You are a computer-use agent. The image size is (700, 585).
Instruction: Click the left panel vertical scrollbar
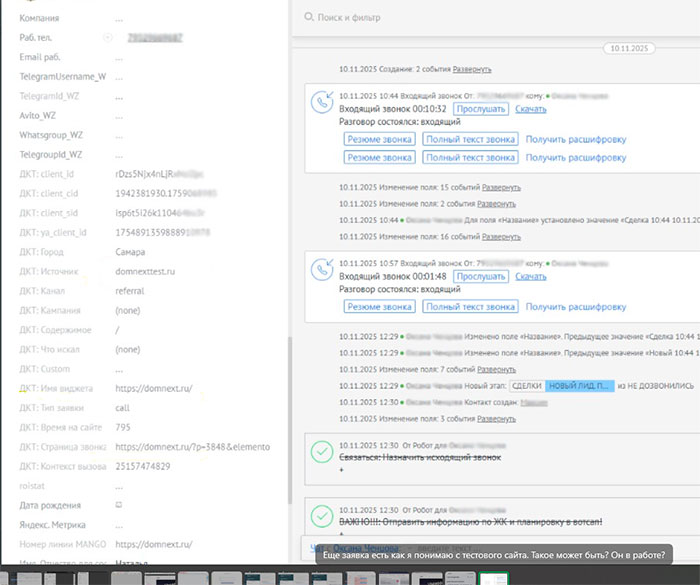290,420
